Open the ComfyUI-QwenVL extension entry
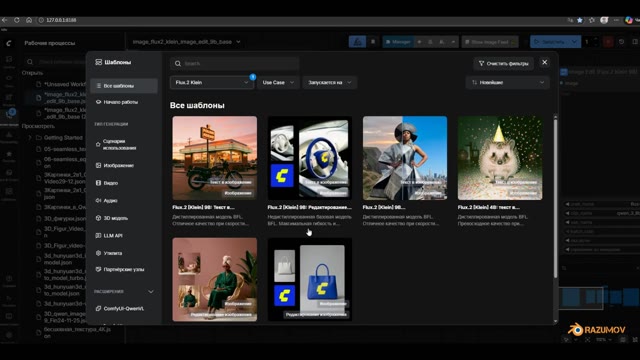This screenshot has height=360, width=640. (124, 309)
